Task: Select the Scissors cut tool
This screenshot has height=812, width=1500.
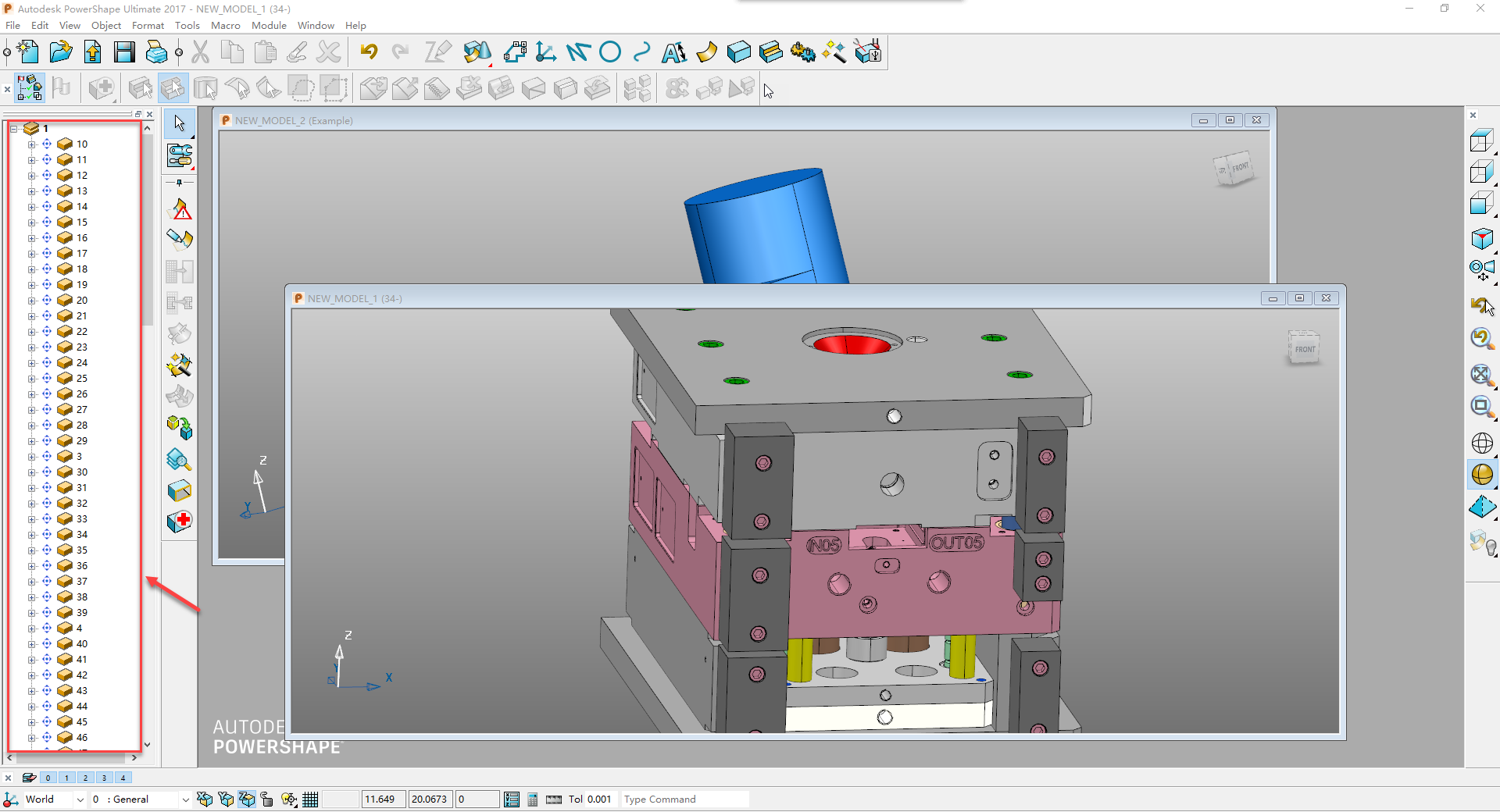Action: [x=200, y=52]
